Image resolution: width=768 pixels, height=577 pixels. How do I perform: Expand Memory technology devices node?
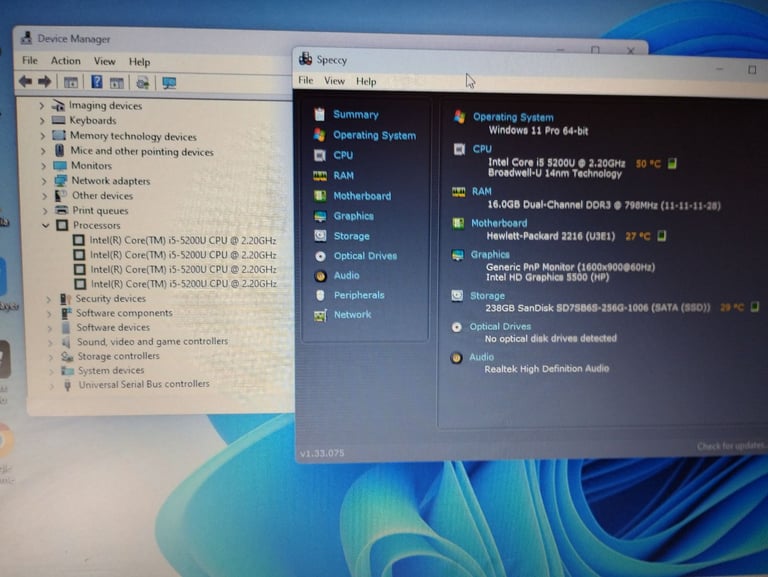coord(43,136)
